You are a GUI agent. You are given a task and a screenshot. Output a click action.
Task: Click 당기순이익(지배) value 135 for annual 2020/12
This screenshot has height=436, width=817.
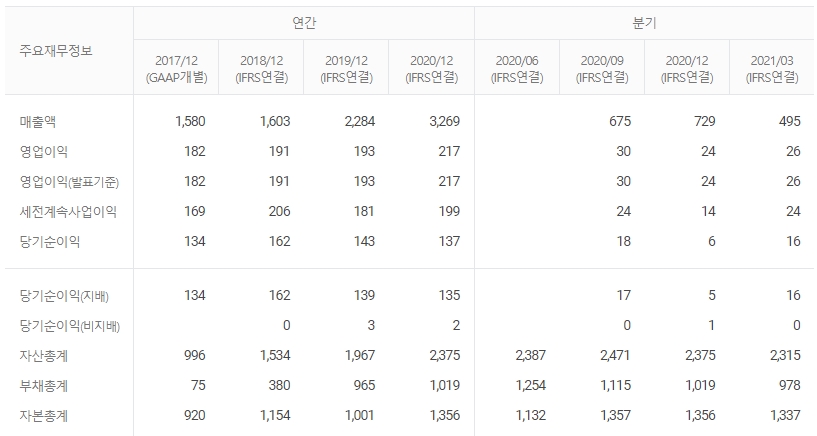click(x=449, y=295)
